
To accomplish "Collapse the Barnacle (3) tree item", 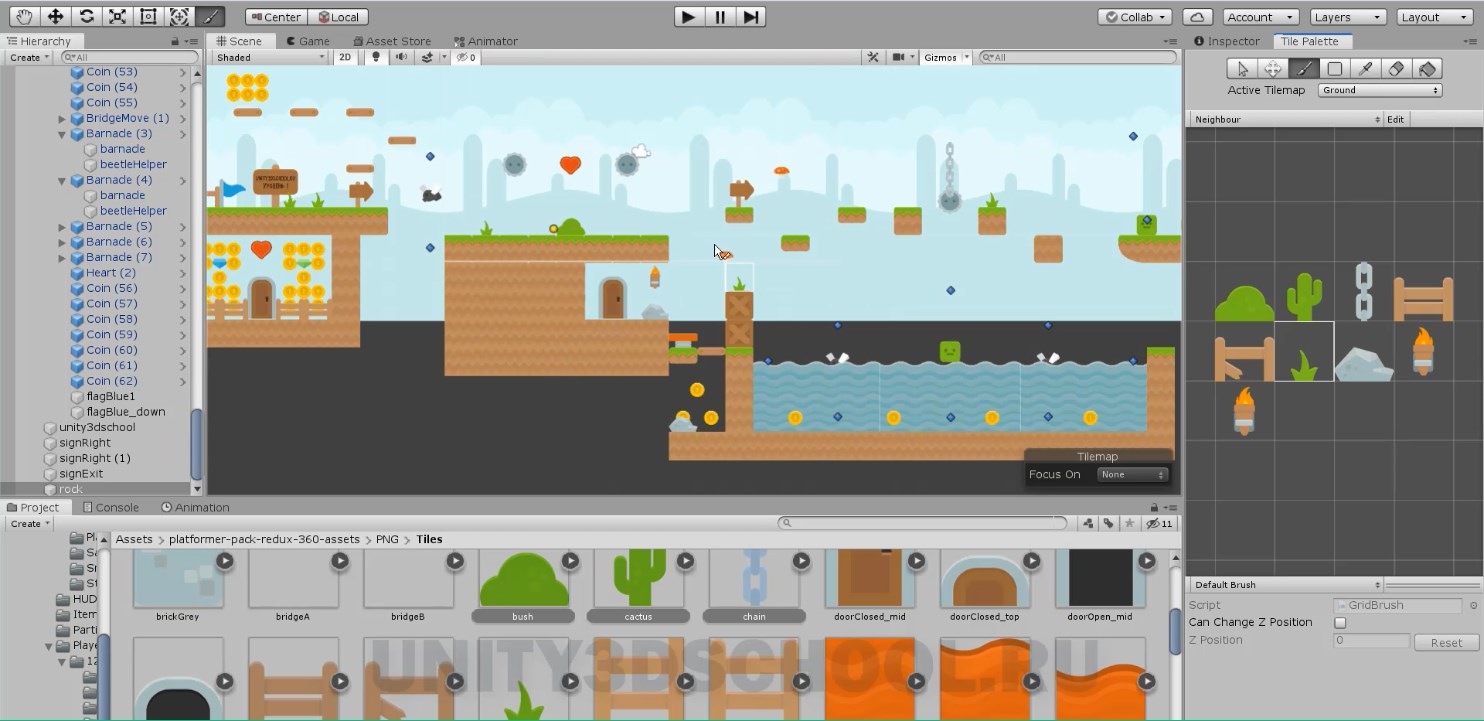I will click(62, 134).
